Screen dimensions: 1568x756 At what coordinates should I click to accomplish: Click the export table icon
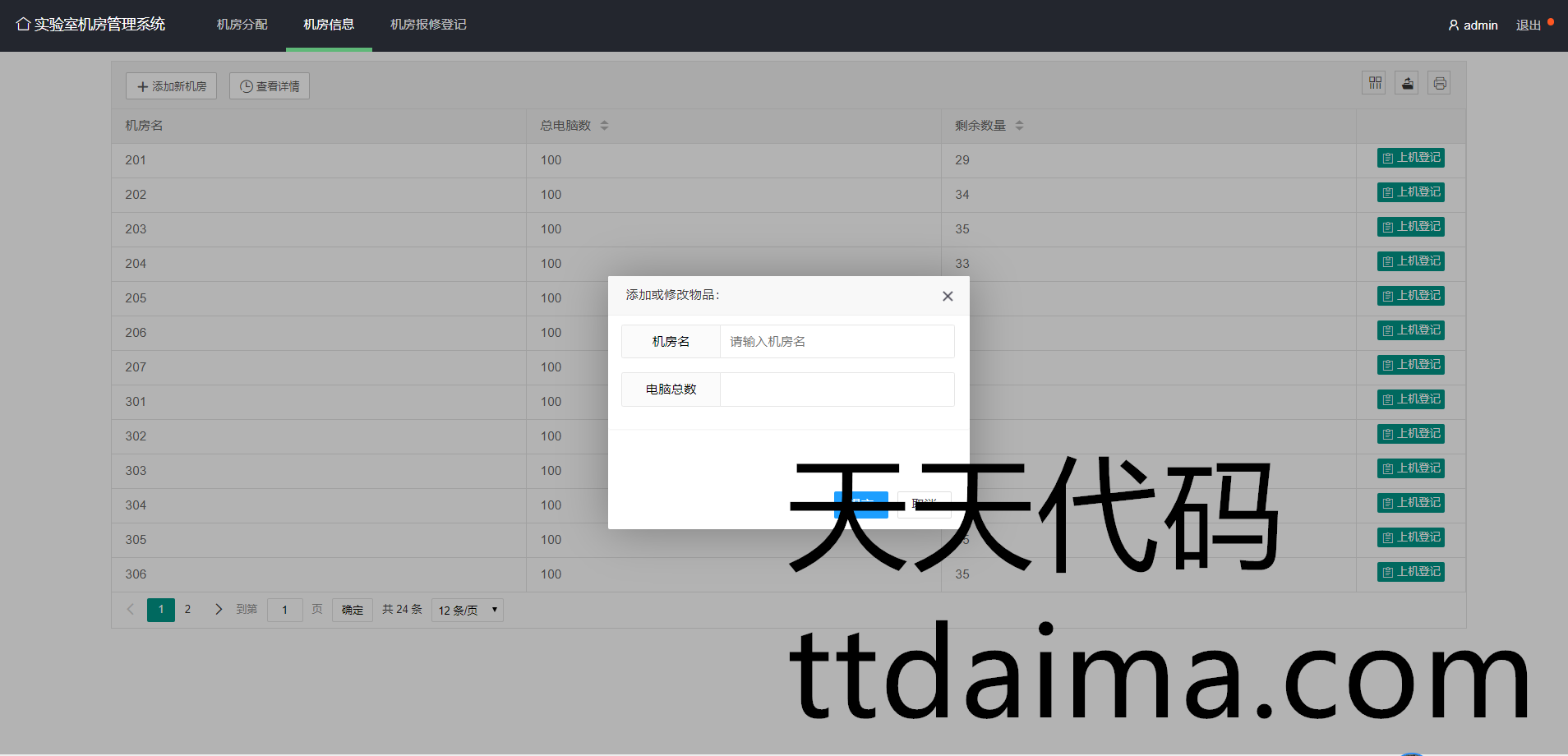click(1407, 83)
